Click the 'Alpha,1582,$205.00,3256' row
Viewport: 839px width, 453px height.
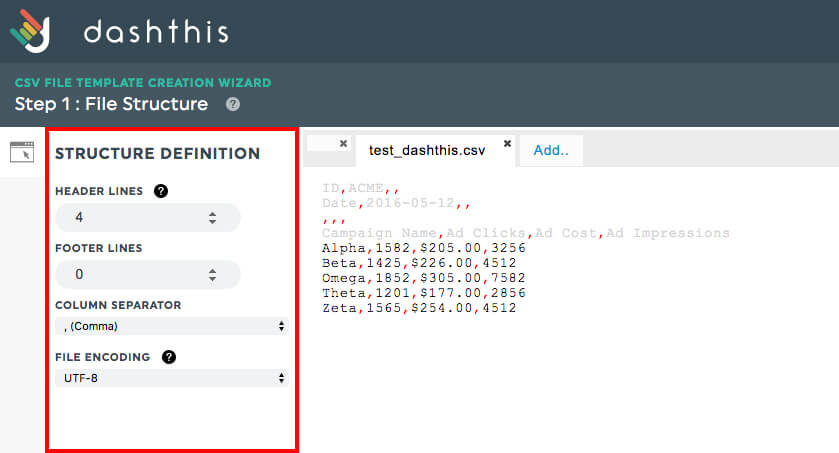424,248
